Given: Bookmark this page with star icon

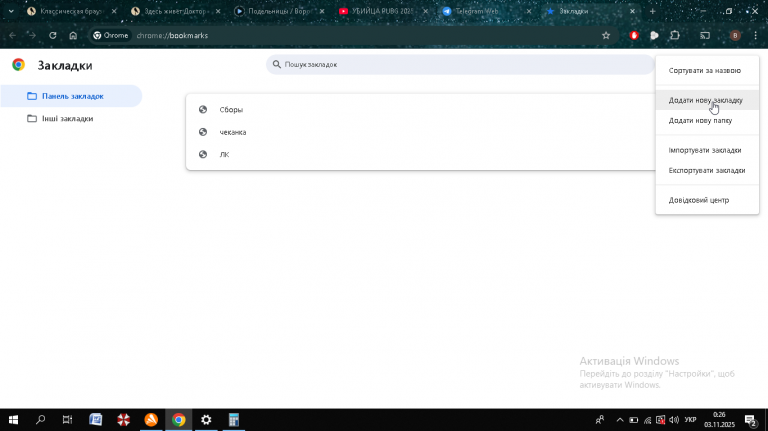Looking at the screenshot, I should (606, 35).
